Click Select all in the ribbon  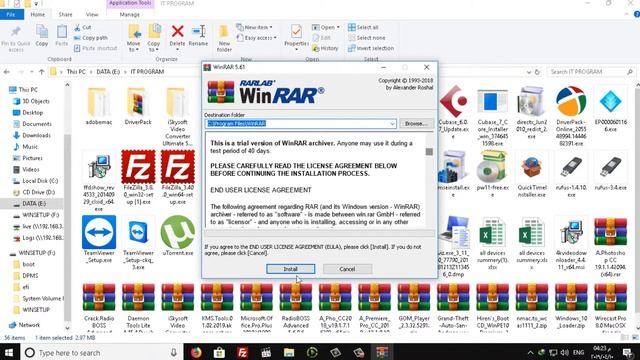point(363,27)
